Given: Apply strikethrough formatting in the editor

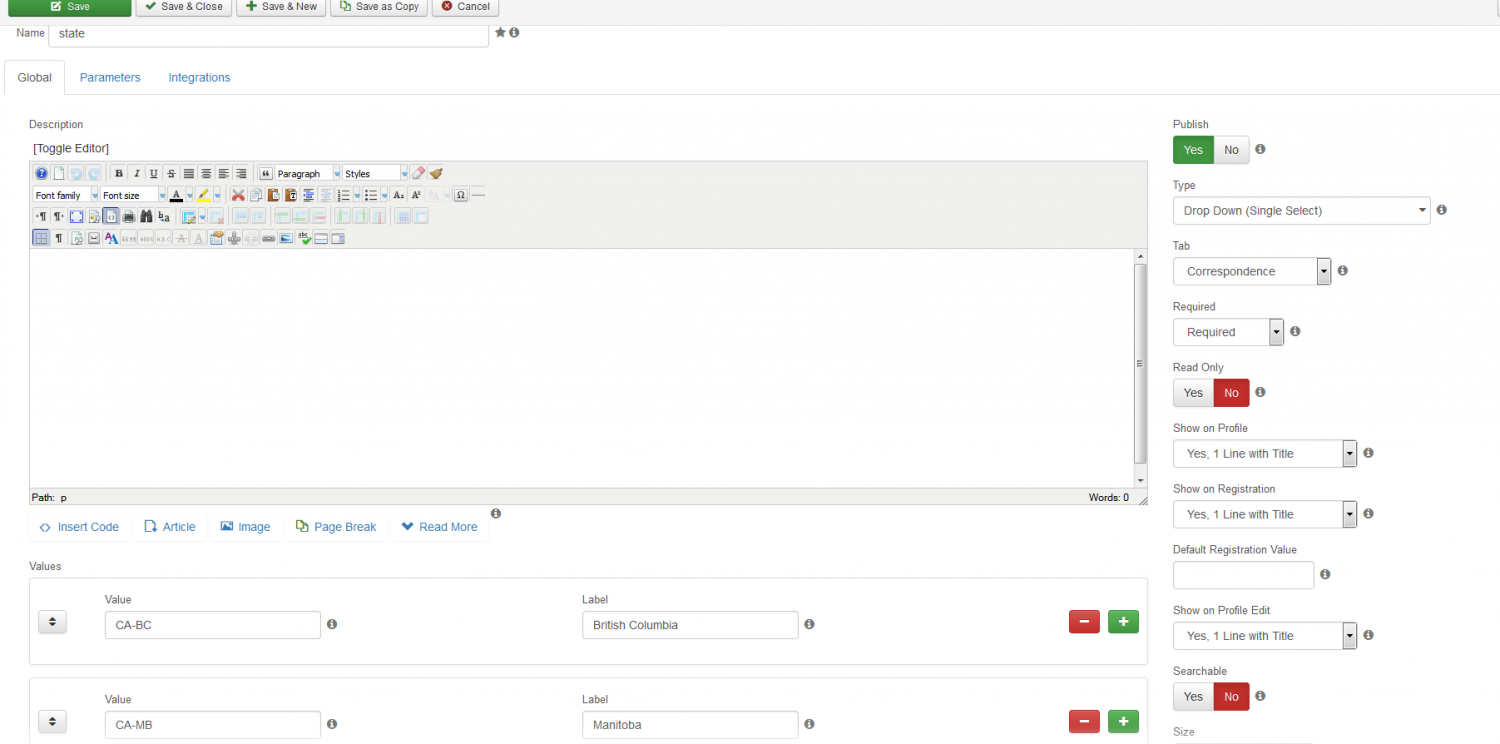Looking at the screenshot, I should click(x=171, y=174).
